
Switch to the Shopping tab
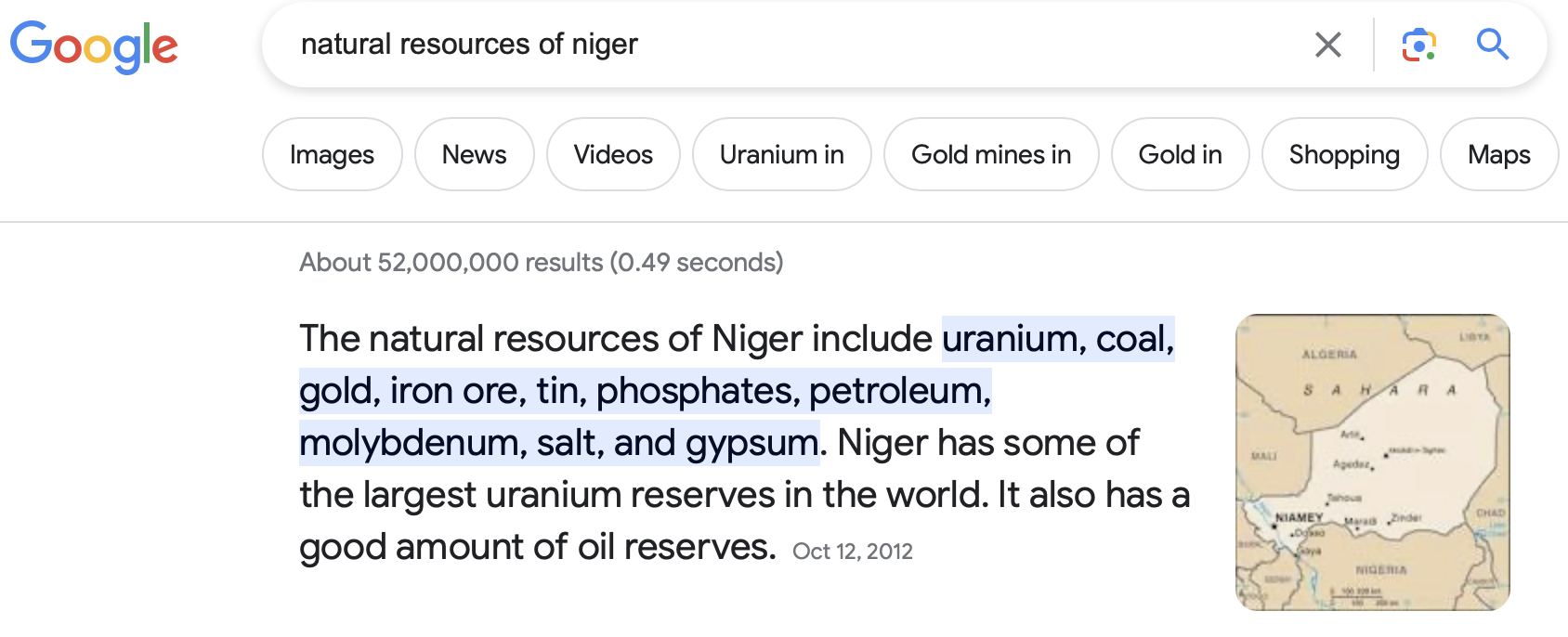click(1343, 154)
